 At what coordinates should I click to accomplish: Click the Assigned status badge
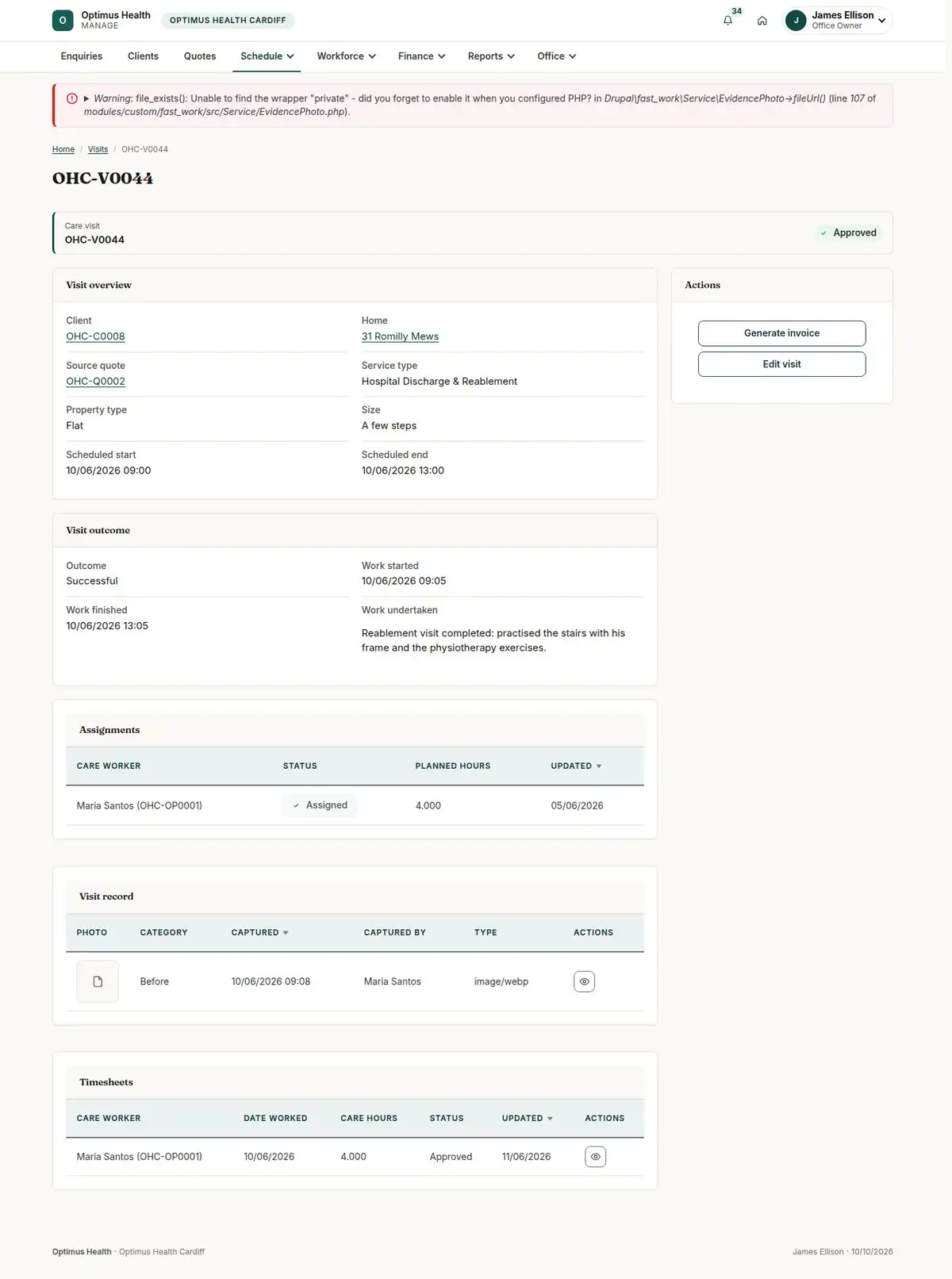pyautogui.click(x=320, y=805)
